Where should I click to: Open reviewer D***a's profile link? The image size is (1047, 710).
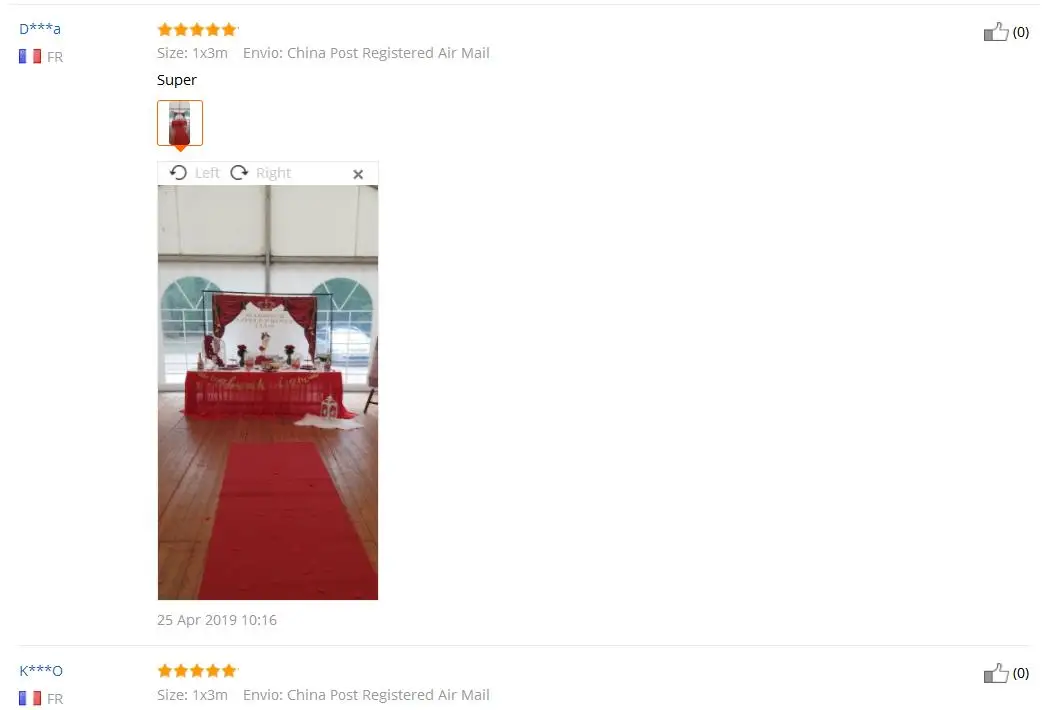(x=40, y=29)
